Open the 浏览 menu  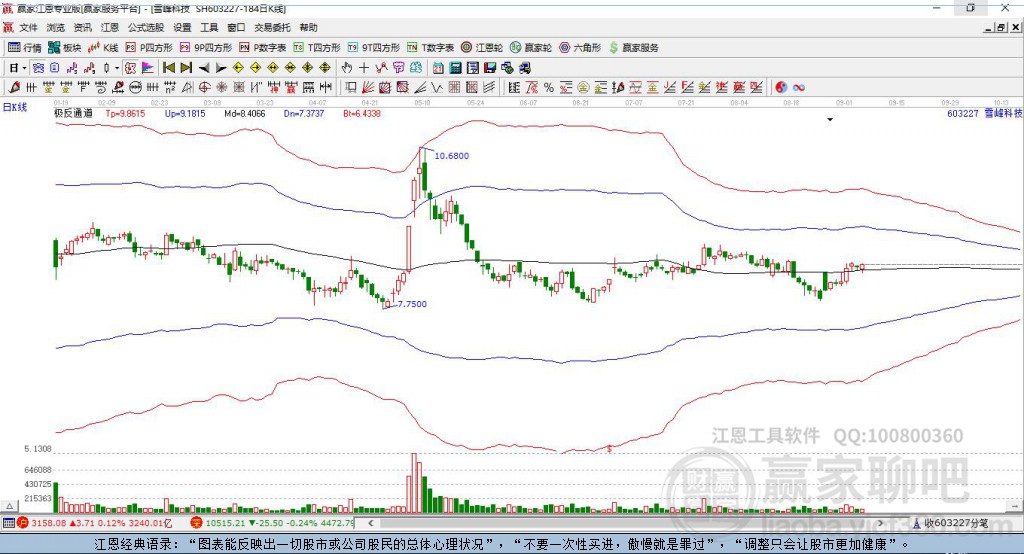coord(56,27)
